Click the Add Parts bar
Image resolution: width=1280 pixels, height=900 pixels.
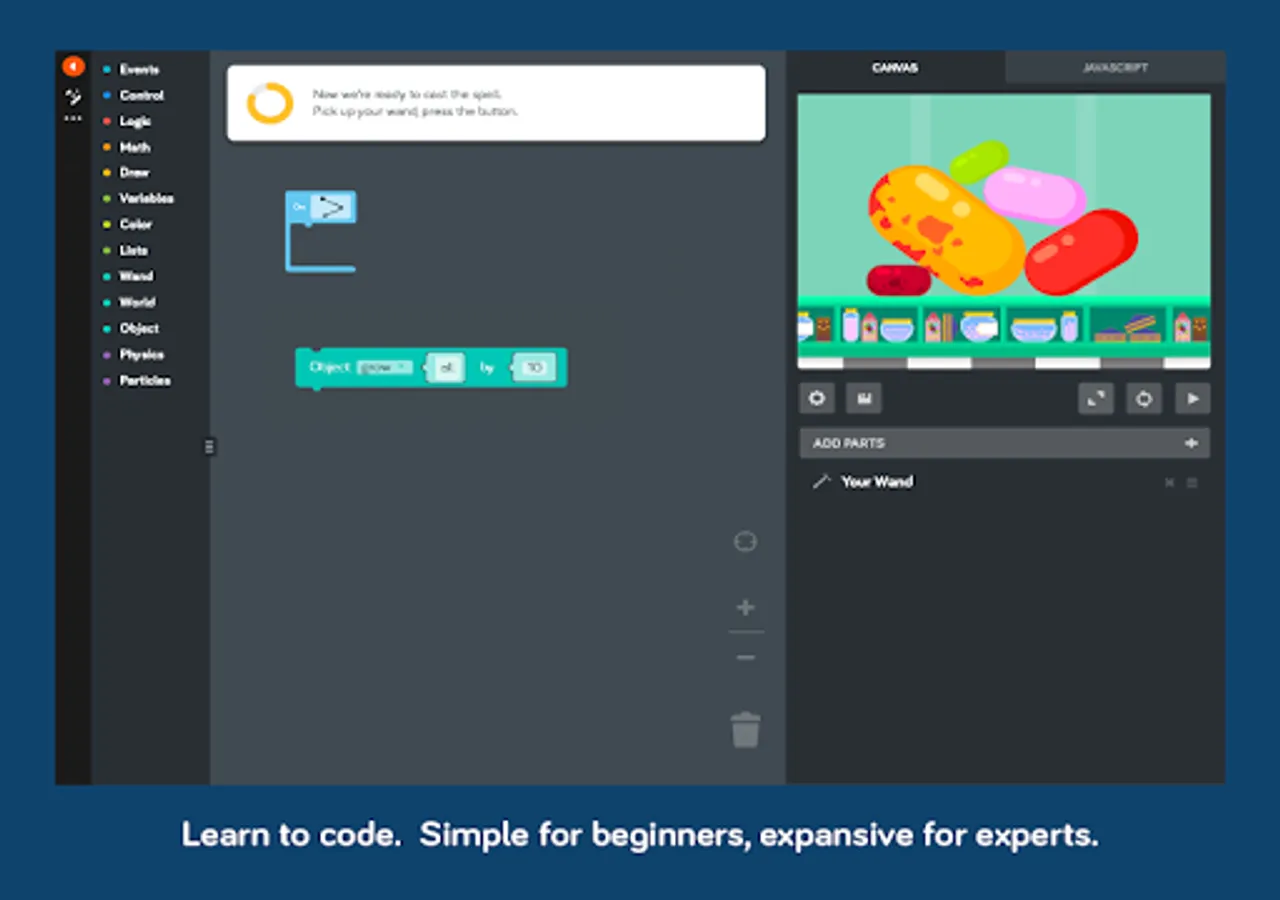pos(1004,443)
